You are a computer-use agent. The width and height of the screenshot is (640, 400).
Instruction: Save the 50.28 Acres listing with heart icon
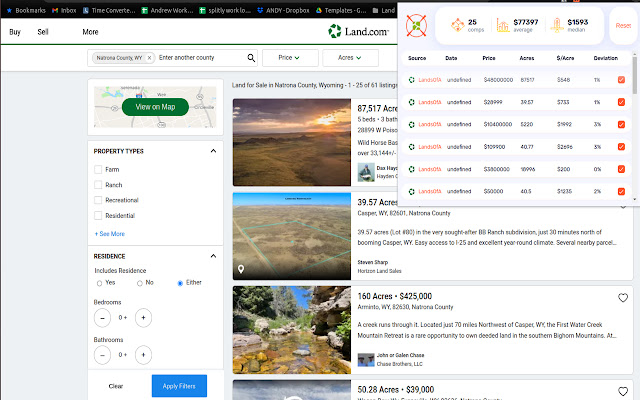click(623, 389)
